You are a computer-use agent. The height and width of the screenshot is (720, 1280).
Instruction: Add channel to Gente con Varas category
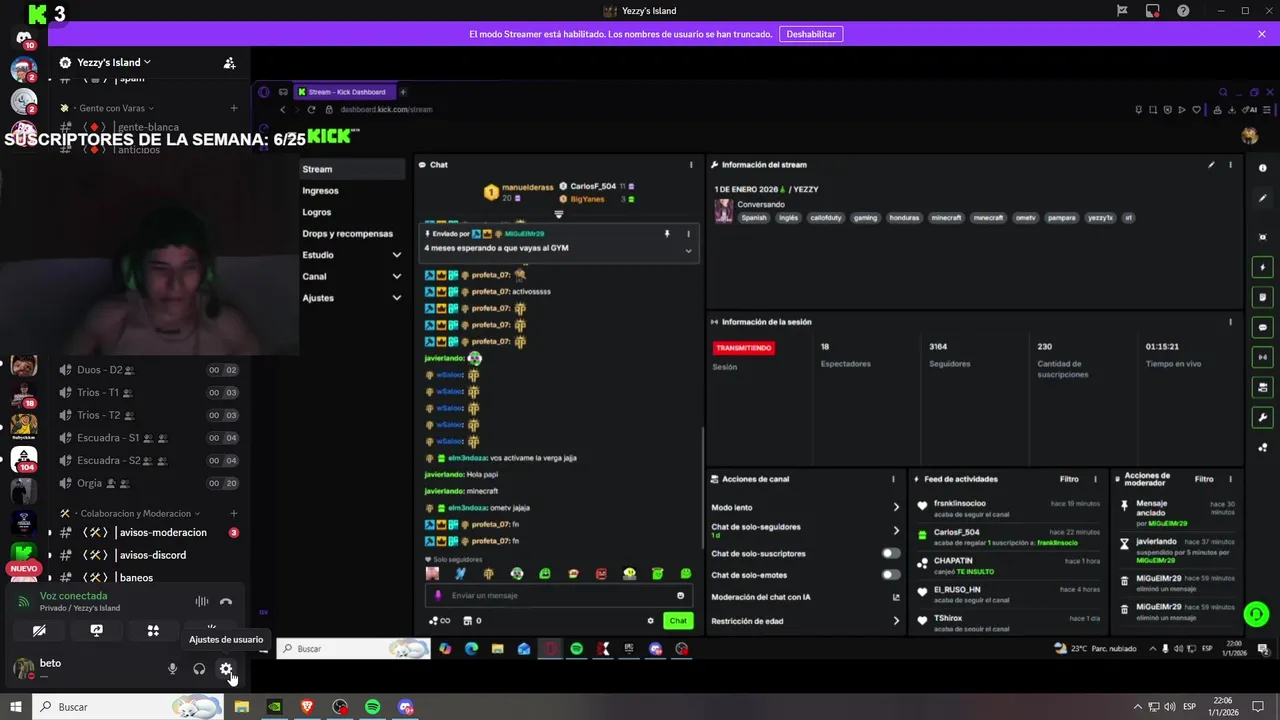click(x=234, y=108)
